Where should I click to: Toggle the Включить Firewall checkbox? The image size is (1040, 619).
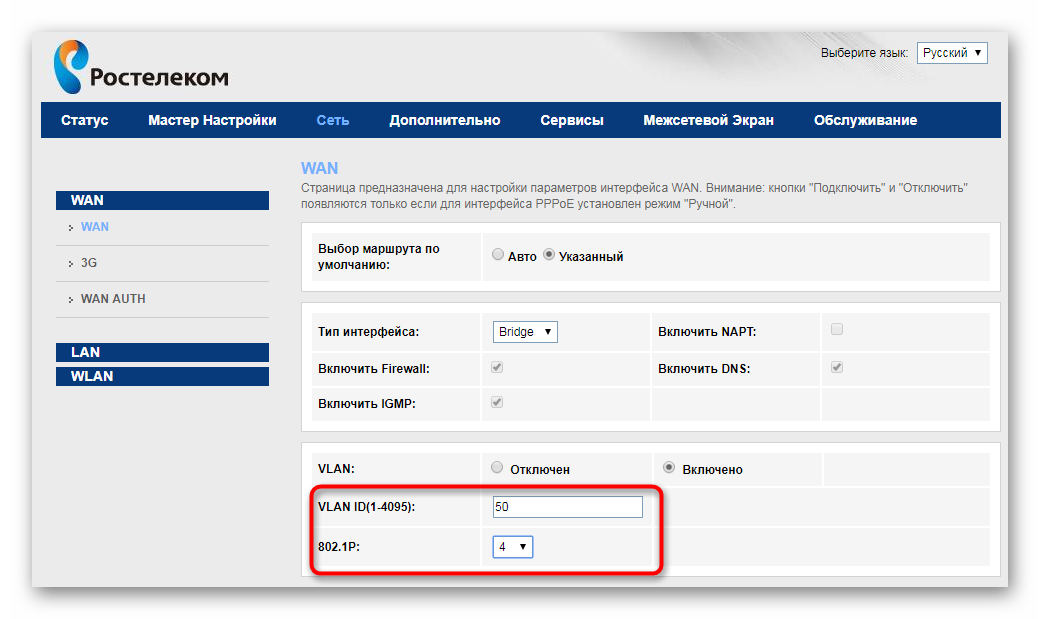(x=497, y=367)
